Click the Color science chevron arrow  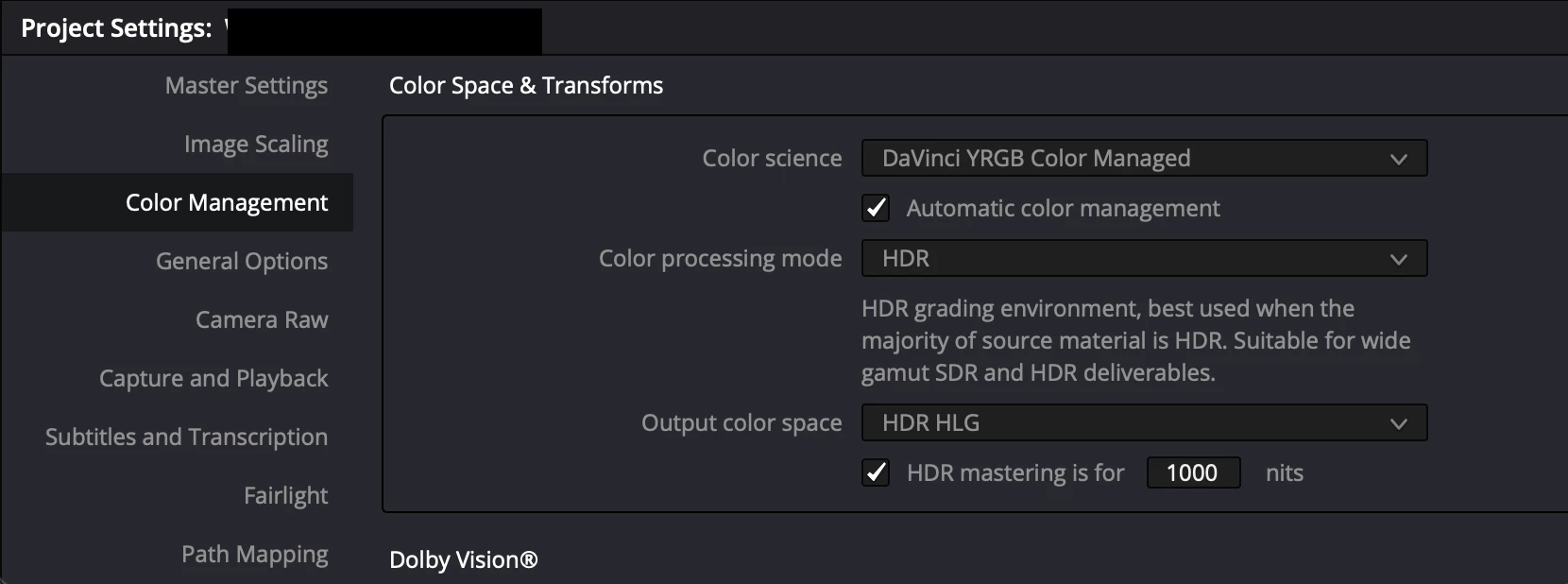pyautogui.click(x=1399, y=159)
